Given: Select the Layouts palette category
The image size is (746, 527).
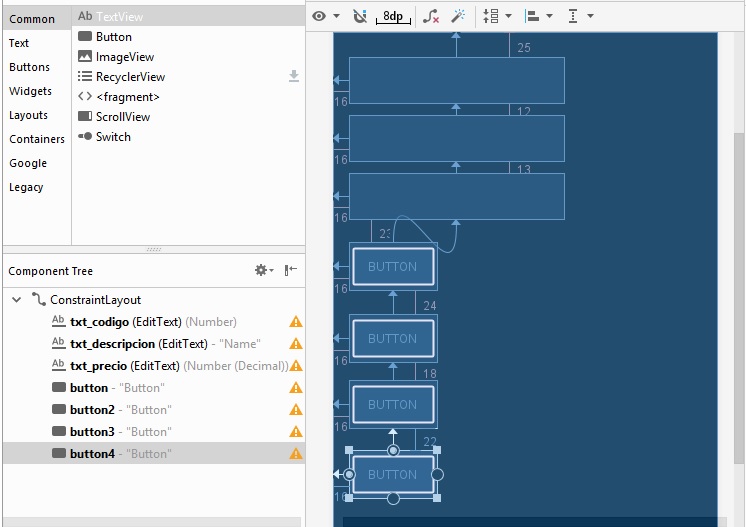Looking at the screenshot, I should pyautogui.click(x=29, y=115).
